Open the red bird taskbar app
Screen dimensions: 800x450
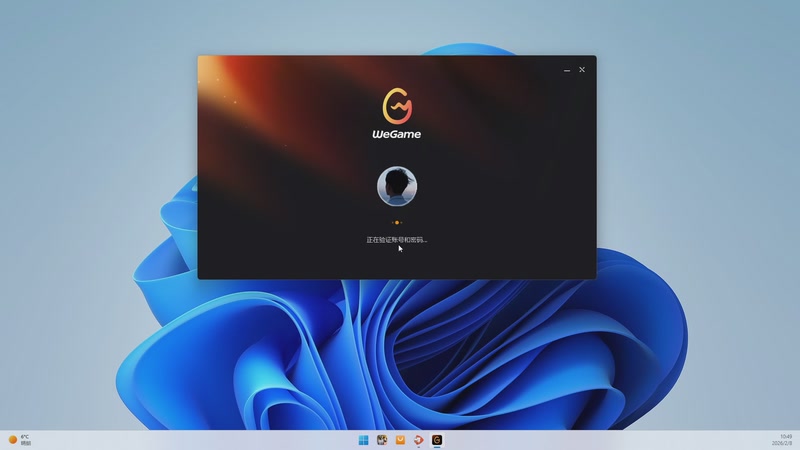point(418,440)
